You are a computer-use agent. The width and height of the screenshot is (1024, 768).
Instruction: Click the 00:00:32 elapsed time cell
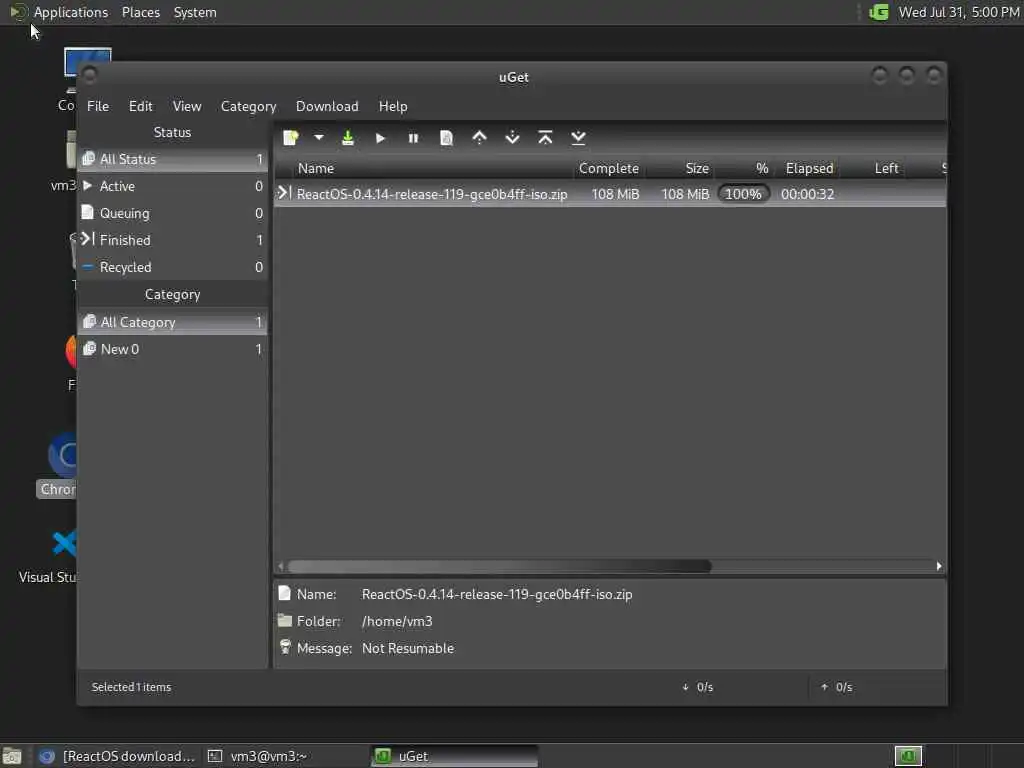(x=807, y=194)
